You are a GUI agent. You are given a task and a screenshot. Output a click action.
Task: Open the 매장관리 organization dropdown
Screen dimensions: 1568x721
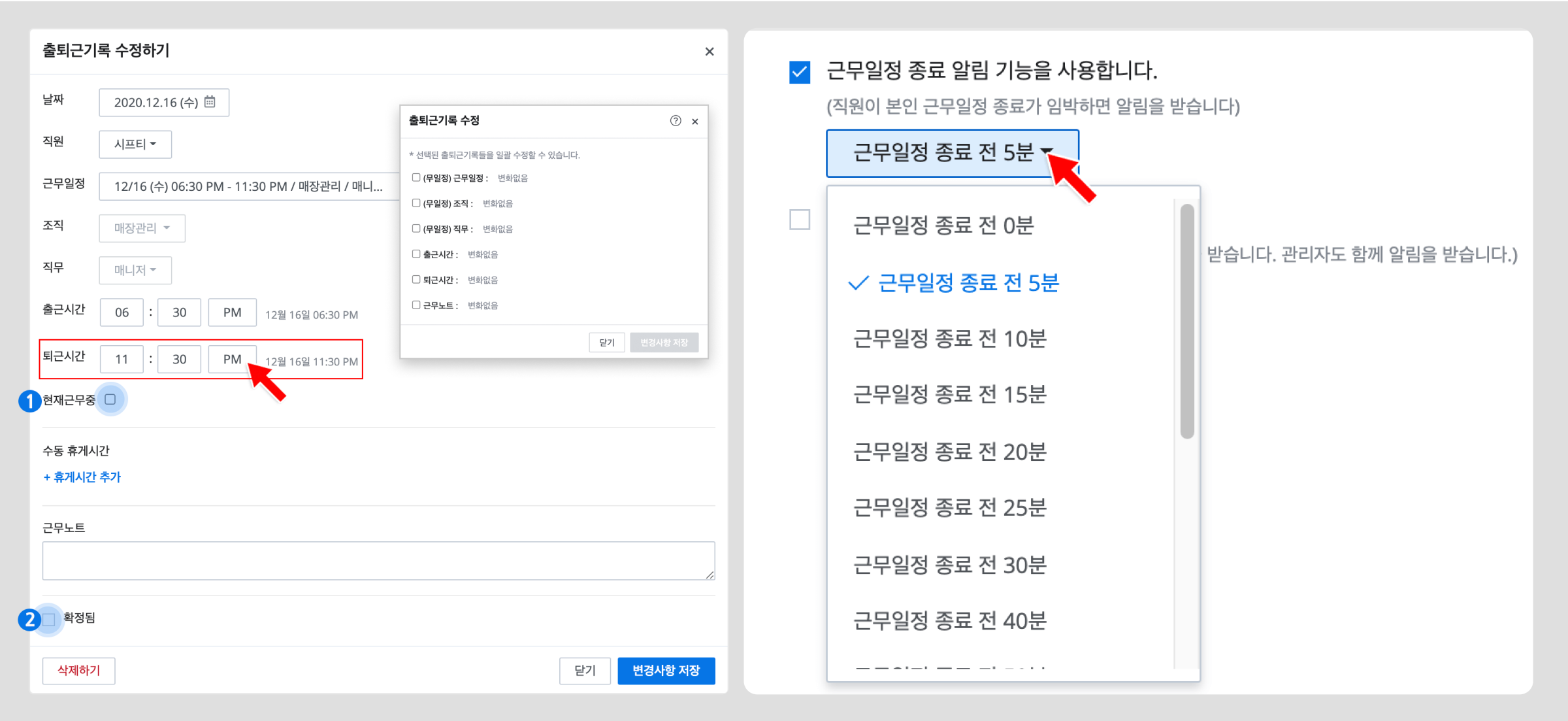[142, 228]
